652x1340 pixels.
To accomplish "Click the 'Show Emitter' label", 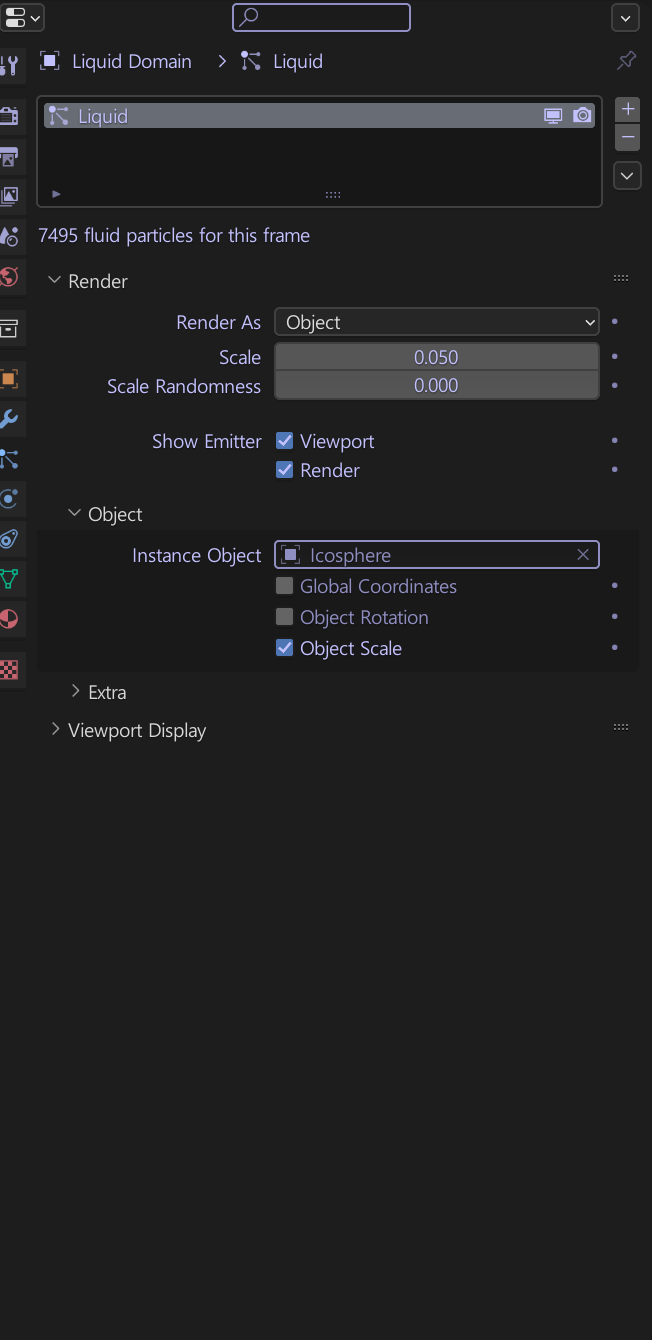I will (x=207, y=441).
